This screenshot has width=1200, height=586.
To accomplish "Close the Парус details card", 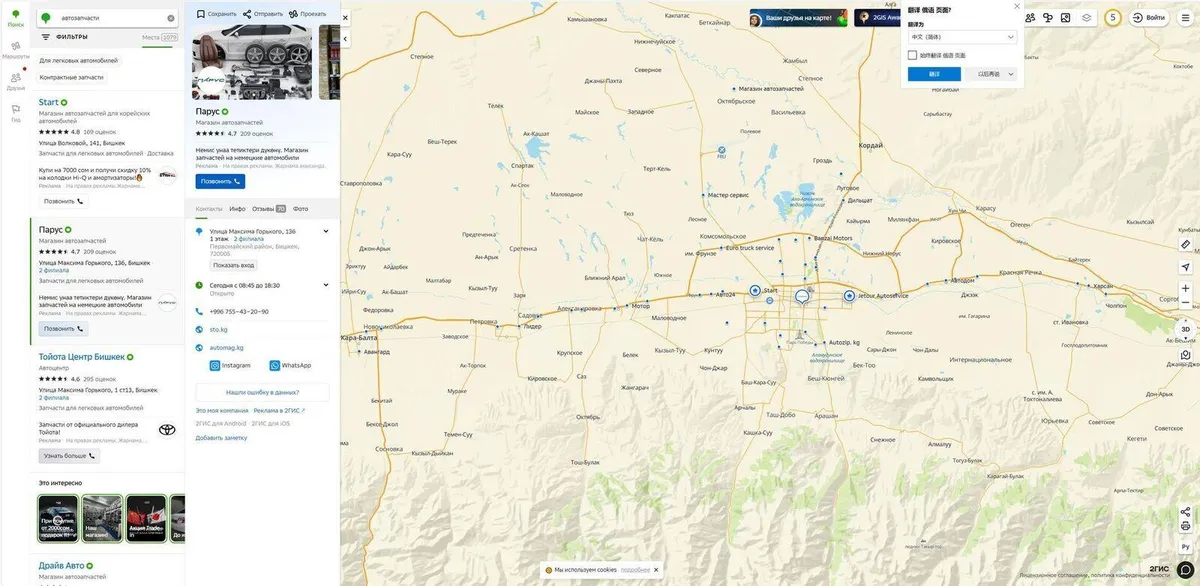I will (x=345, y=17).
